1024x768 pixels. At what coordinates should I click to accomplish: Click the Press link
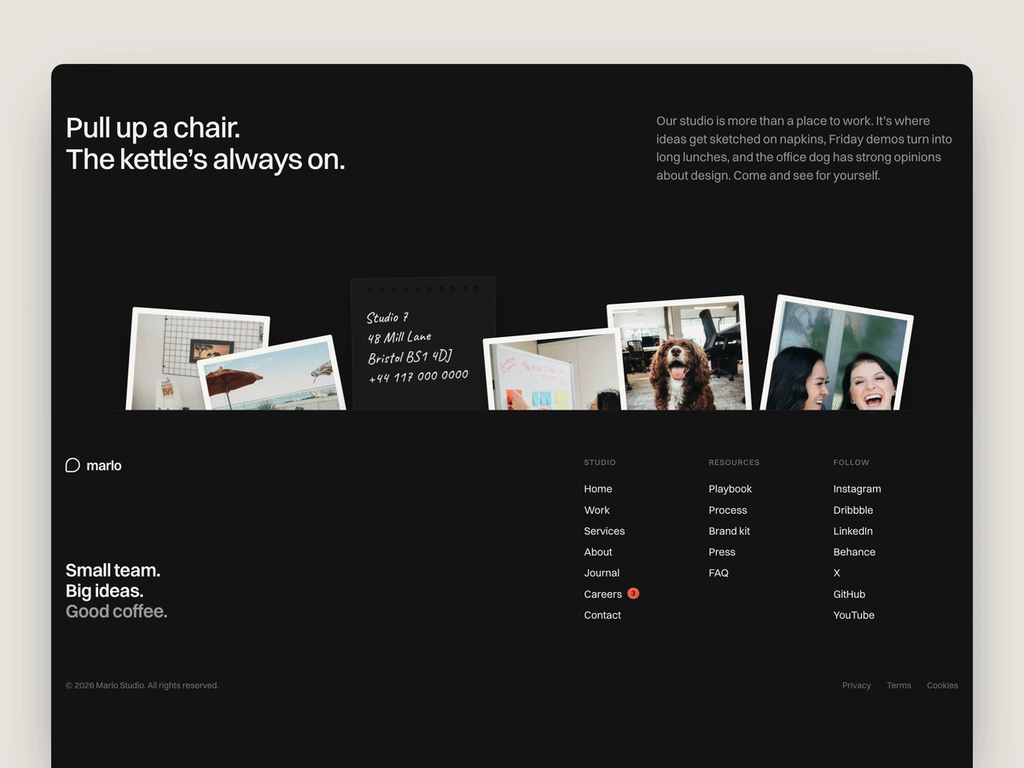point(722,552)
